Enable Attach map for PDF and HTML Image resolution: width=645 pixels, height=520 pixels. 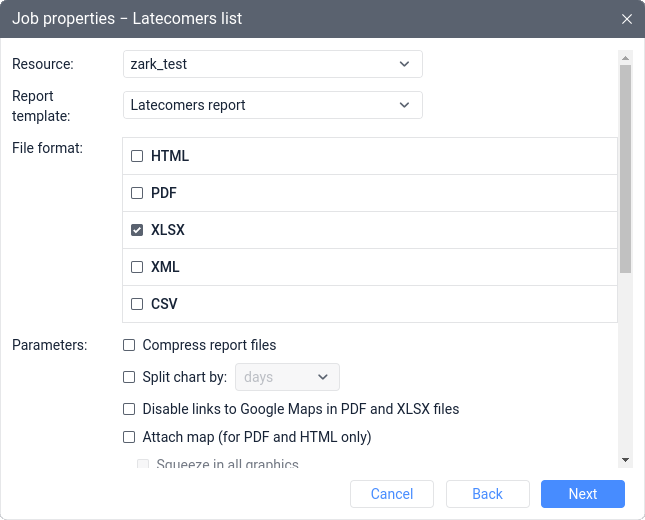[129, 437]
